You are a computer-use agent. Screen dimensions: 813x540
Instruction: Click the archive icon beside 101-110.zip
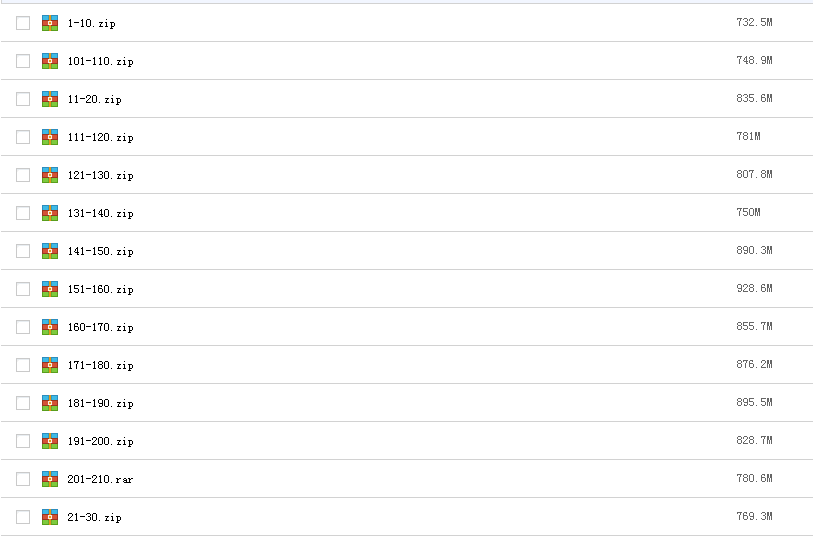pos(50,61)
